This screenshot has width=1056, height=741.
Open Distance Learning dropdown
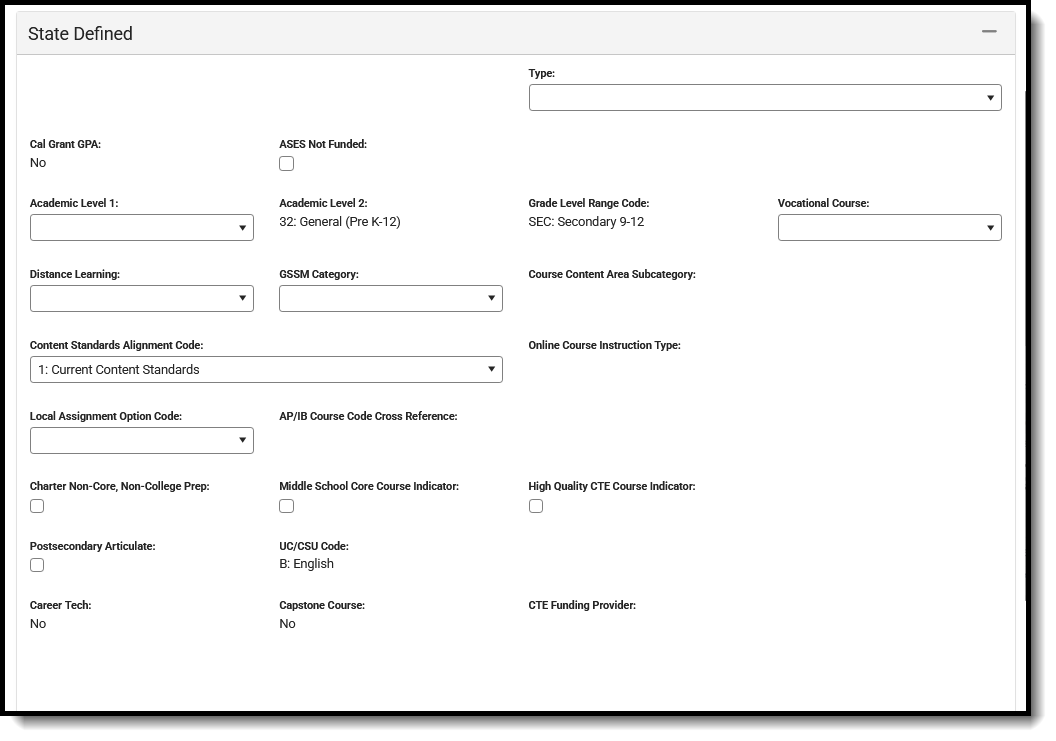pos(141,298)
